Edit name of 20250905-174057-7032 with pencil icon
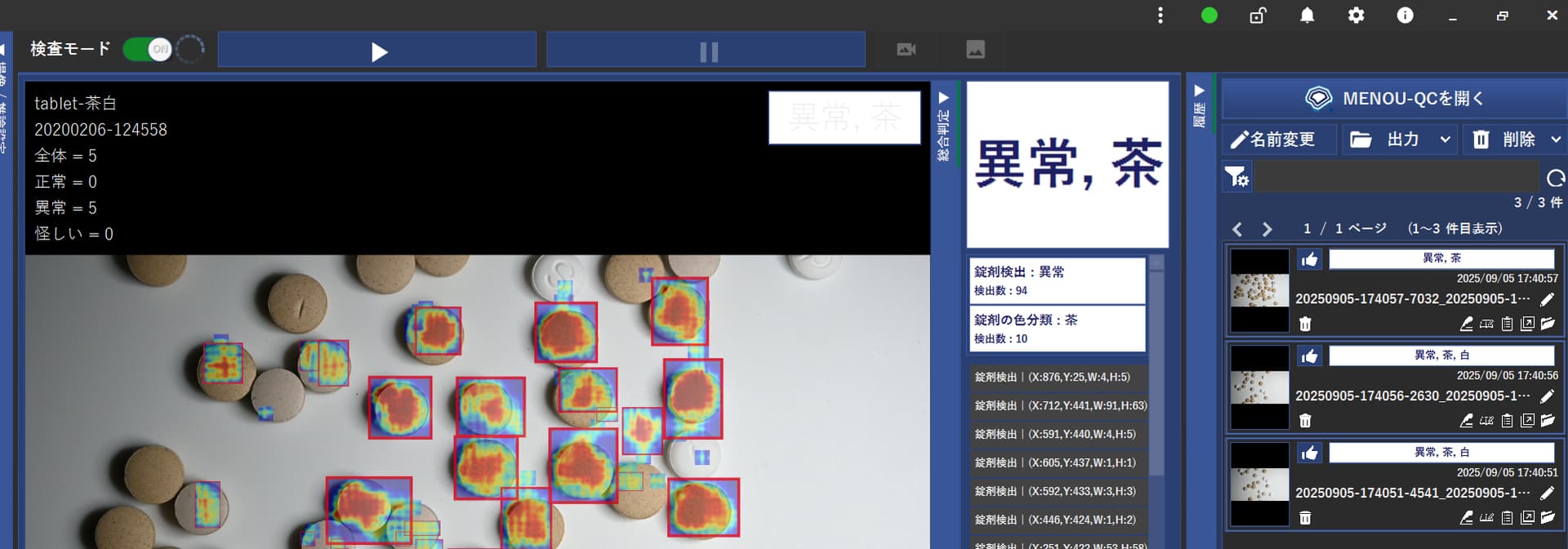The width and height of the screenshot is (1568, 549). pos(1548,300)
